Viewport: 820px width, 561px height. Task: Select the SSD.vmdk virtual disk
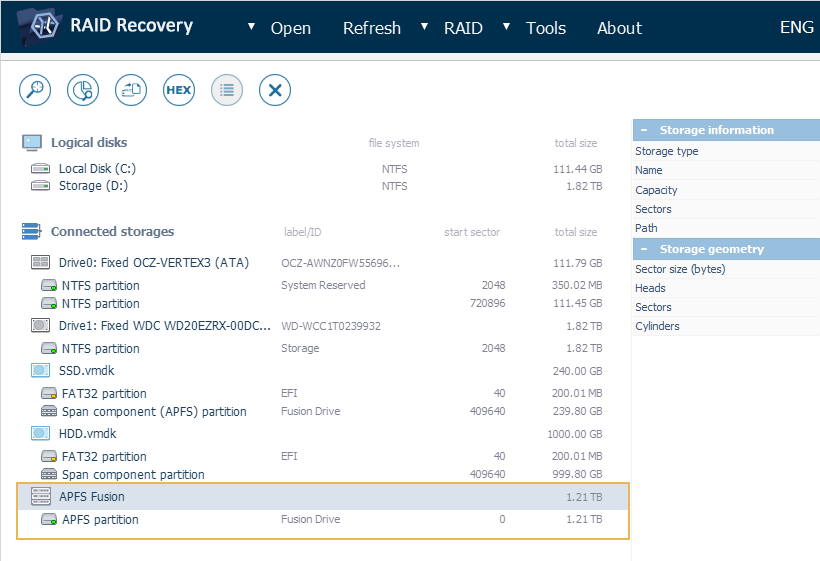86,370
